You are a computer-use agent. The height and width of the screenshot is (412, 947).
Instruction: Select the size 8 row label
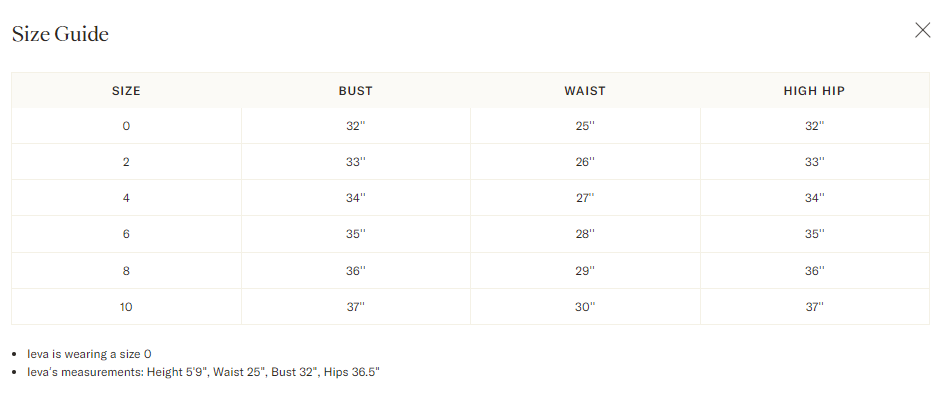(126, 270)
